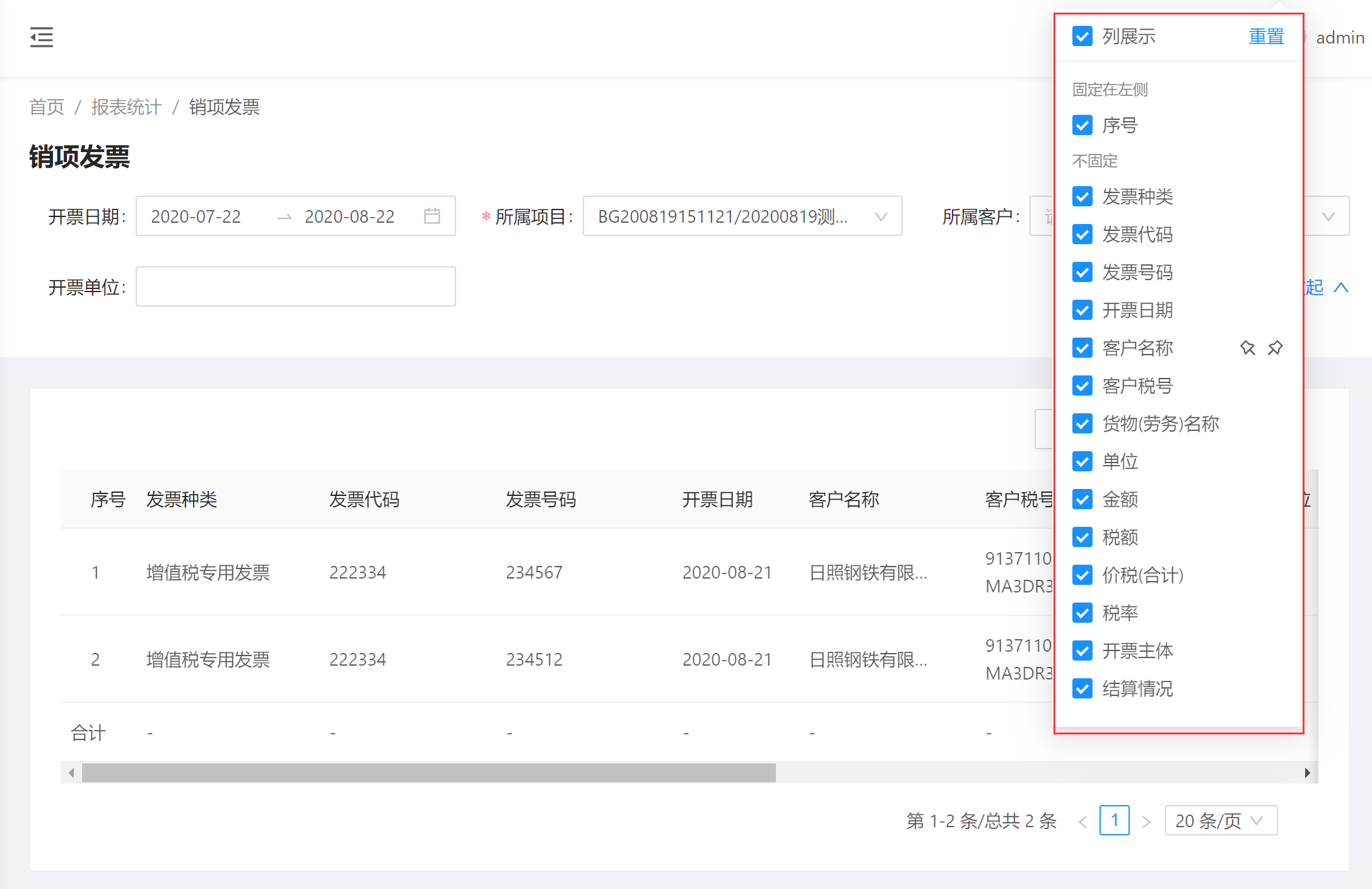Go to next page arrow
1372x889 pixels.
pyautogui.click(x=1146, y=821)
